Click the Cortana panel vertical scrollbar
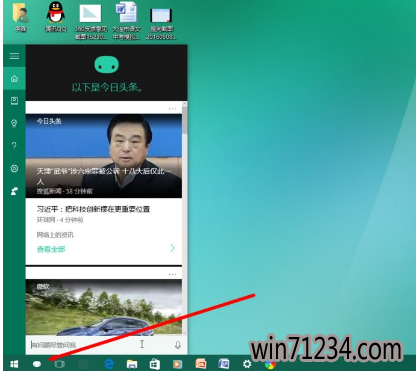This screenshot has height=374, width=416. pyautogui.click(x=184, y=218)
